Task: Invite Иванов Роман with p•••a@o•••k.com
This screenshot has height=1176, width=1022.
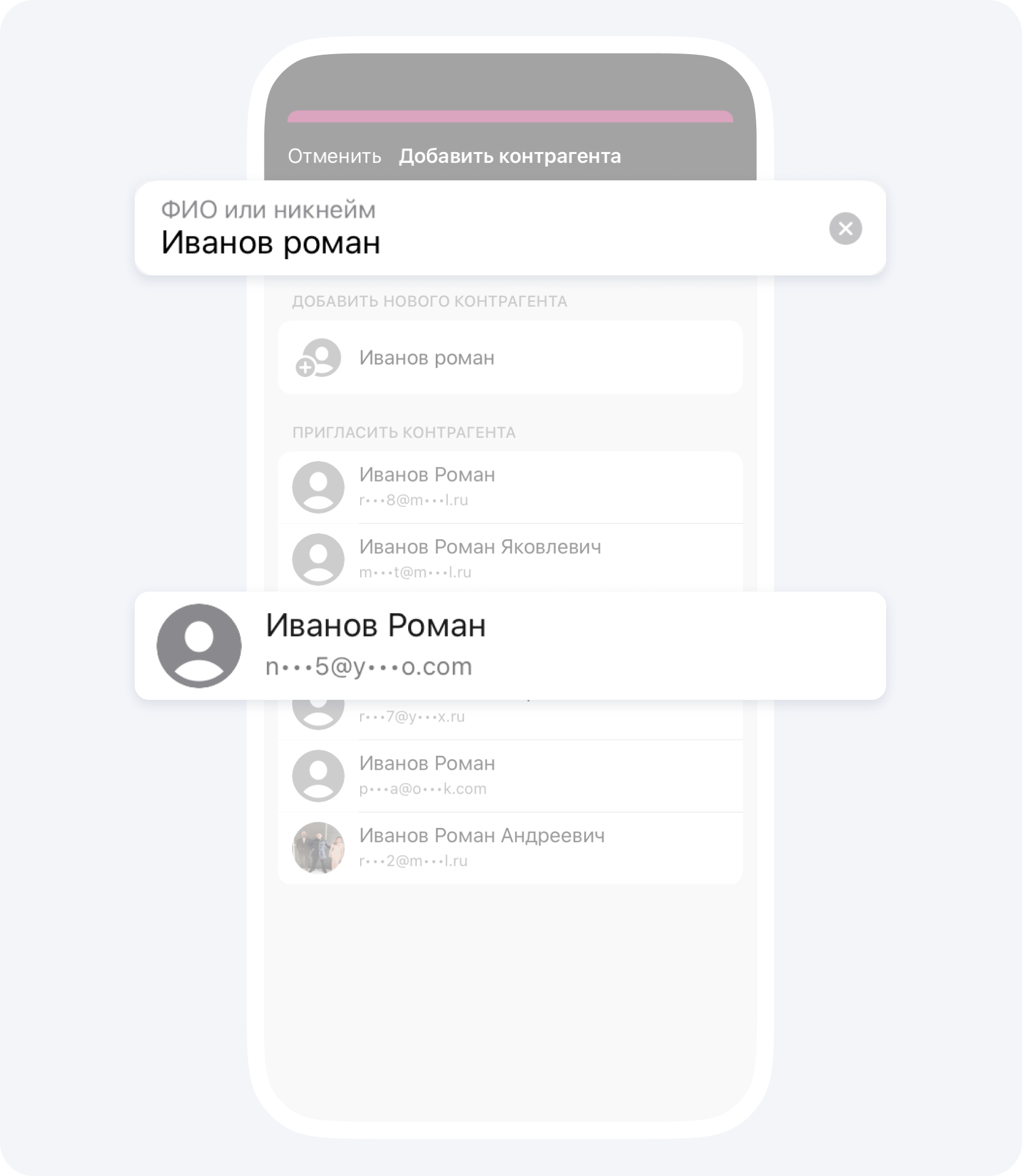Action: point(510,776)
